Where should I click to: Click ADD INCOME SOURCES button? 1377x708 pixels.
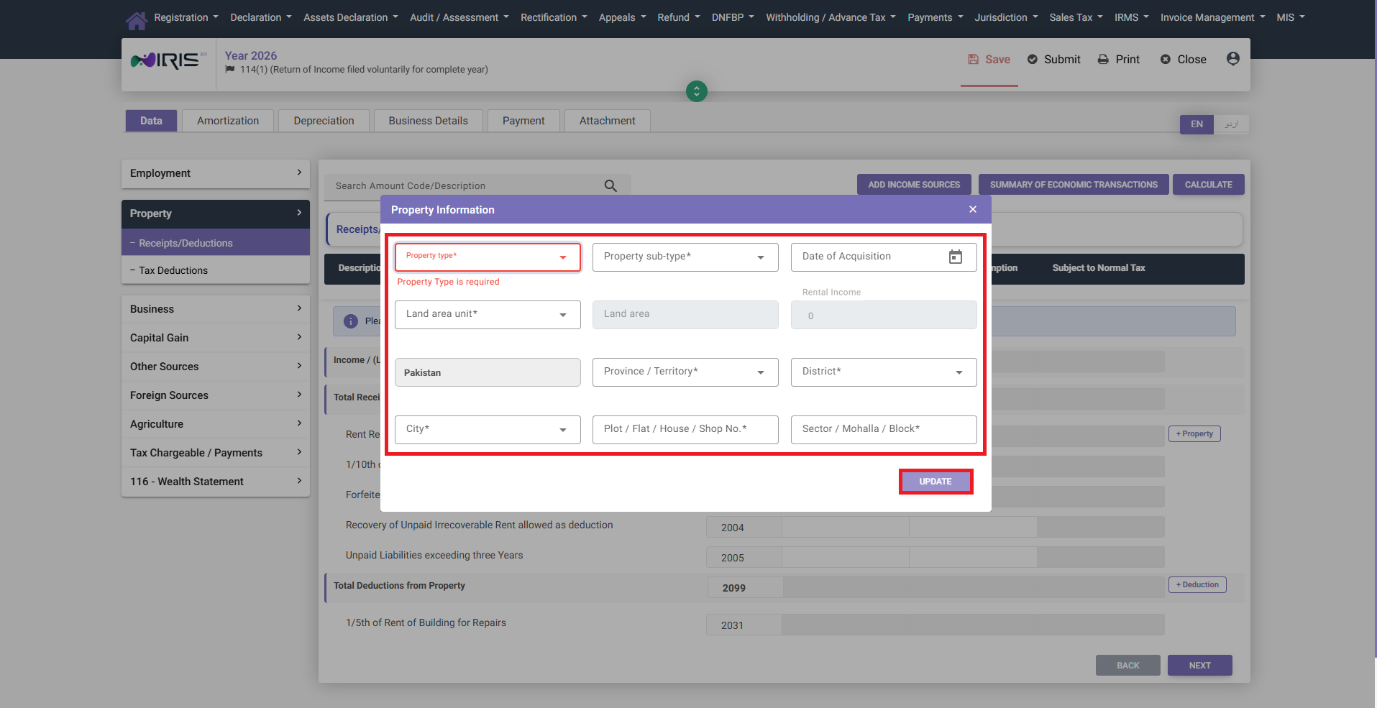(914, 185)
